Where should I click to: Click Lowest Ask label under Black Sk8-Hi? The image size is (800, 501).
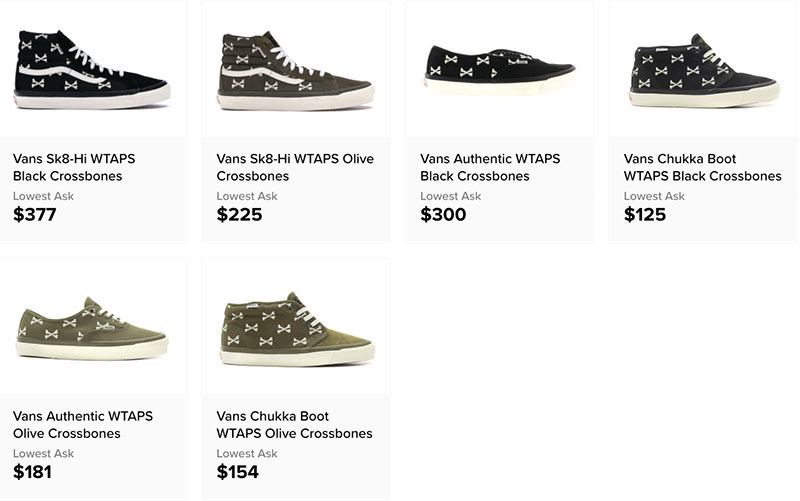click(x=43, y=196)
